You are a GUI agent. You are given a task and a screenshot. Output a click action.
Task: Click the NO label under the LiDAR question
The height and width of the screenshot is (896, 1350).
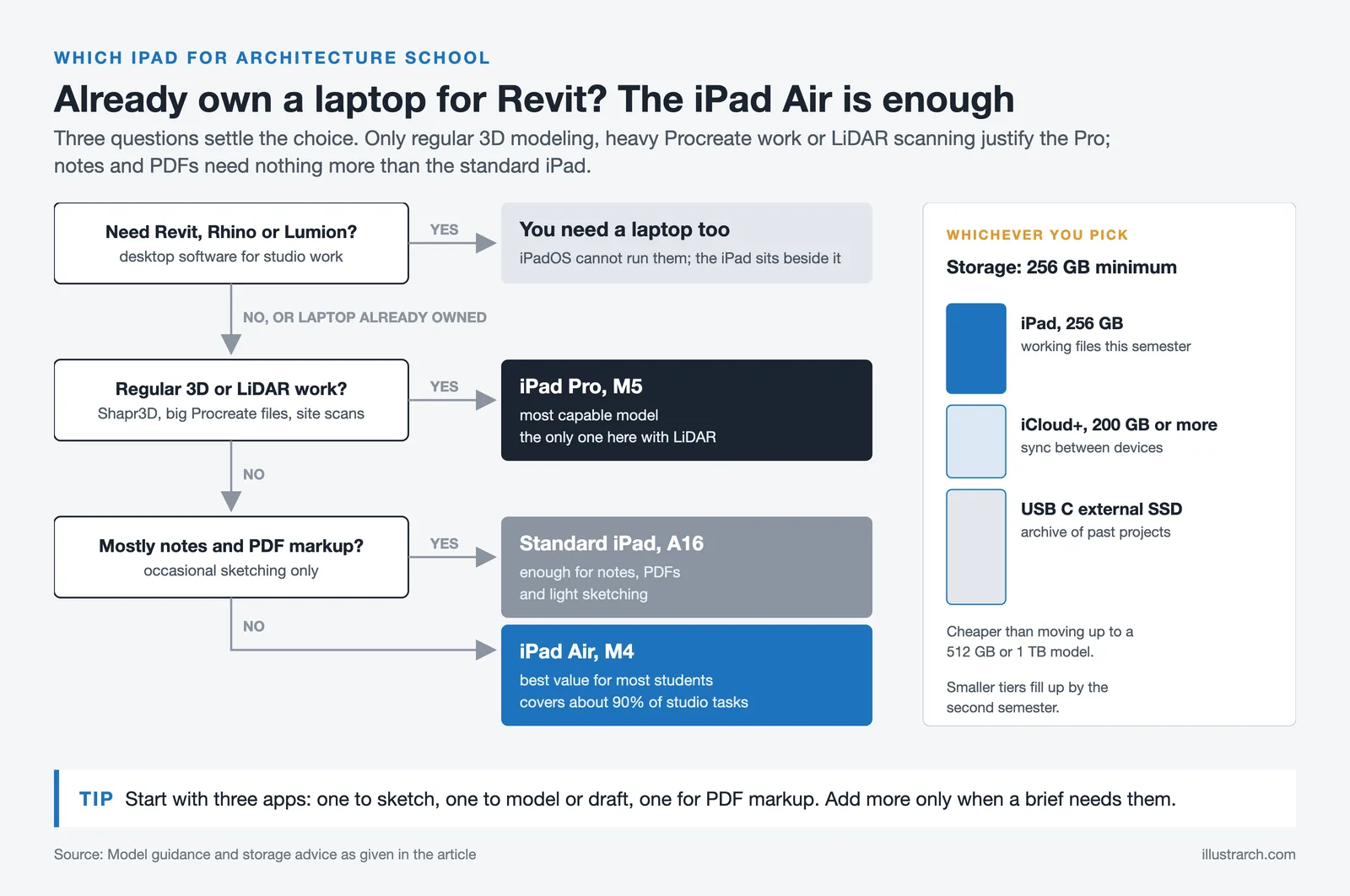pos(254,474)
